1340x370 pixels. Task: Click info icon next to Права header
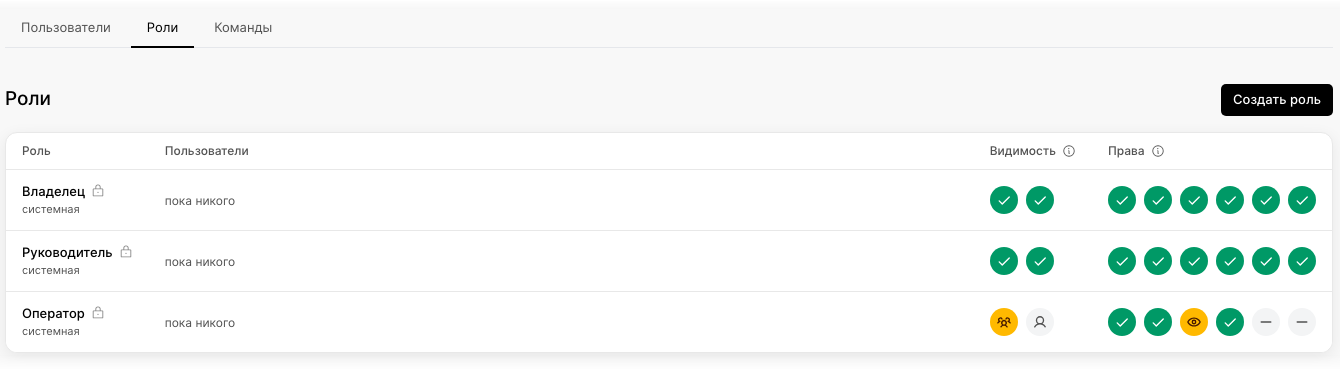tap(1158, 151)
